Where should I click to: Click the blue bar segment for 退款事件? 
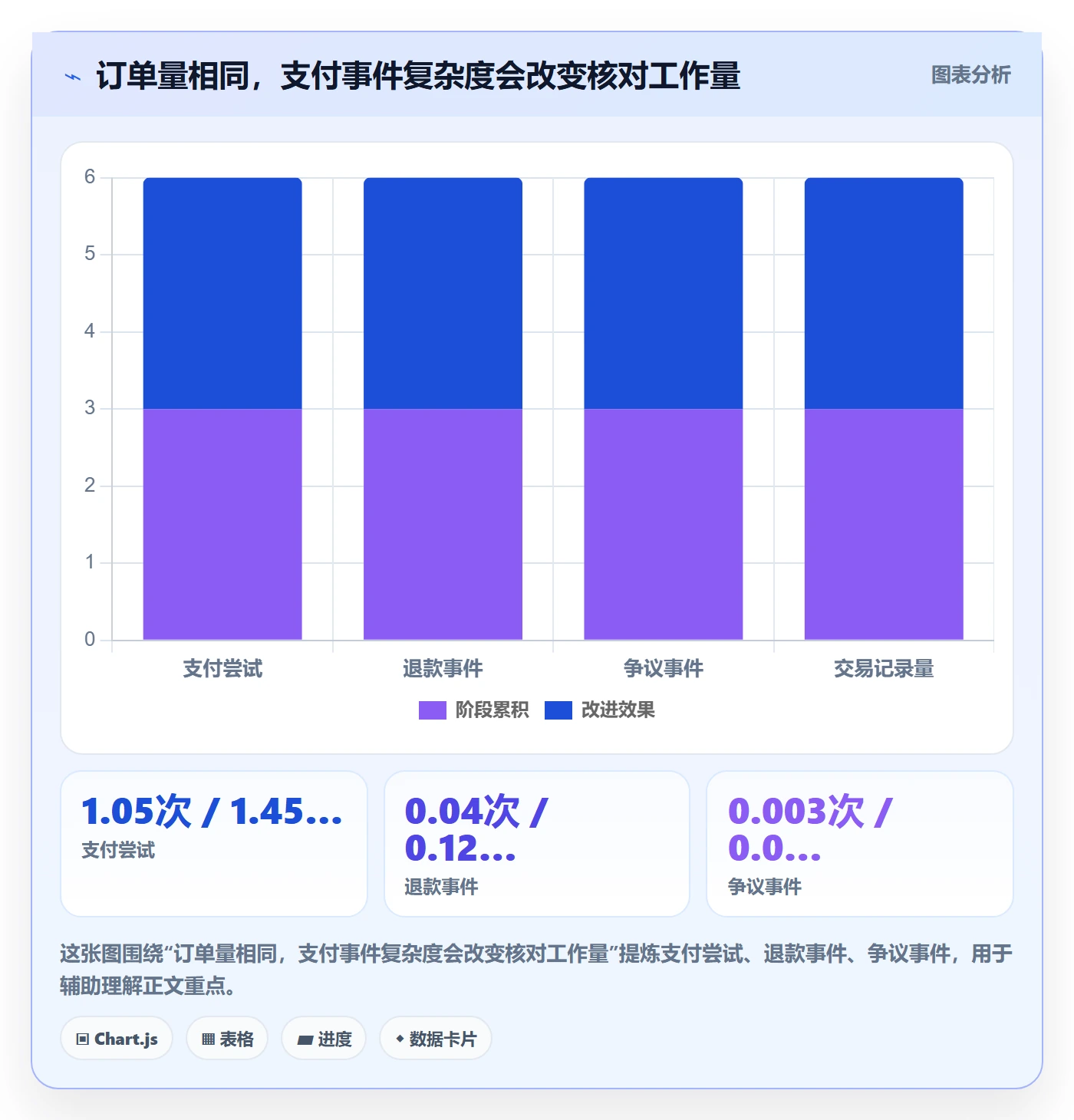click(443, 293)
